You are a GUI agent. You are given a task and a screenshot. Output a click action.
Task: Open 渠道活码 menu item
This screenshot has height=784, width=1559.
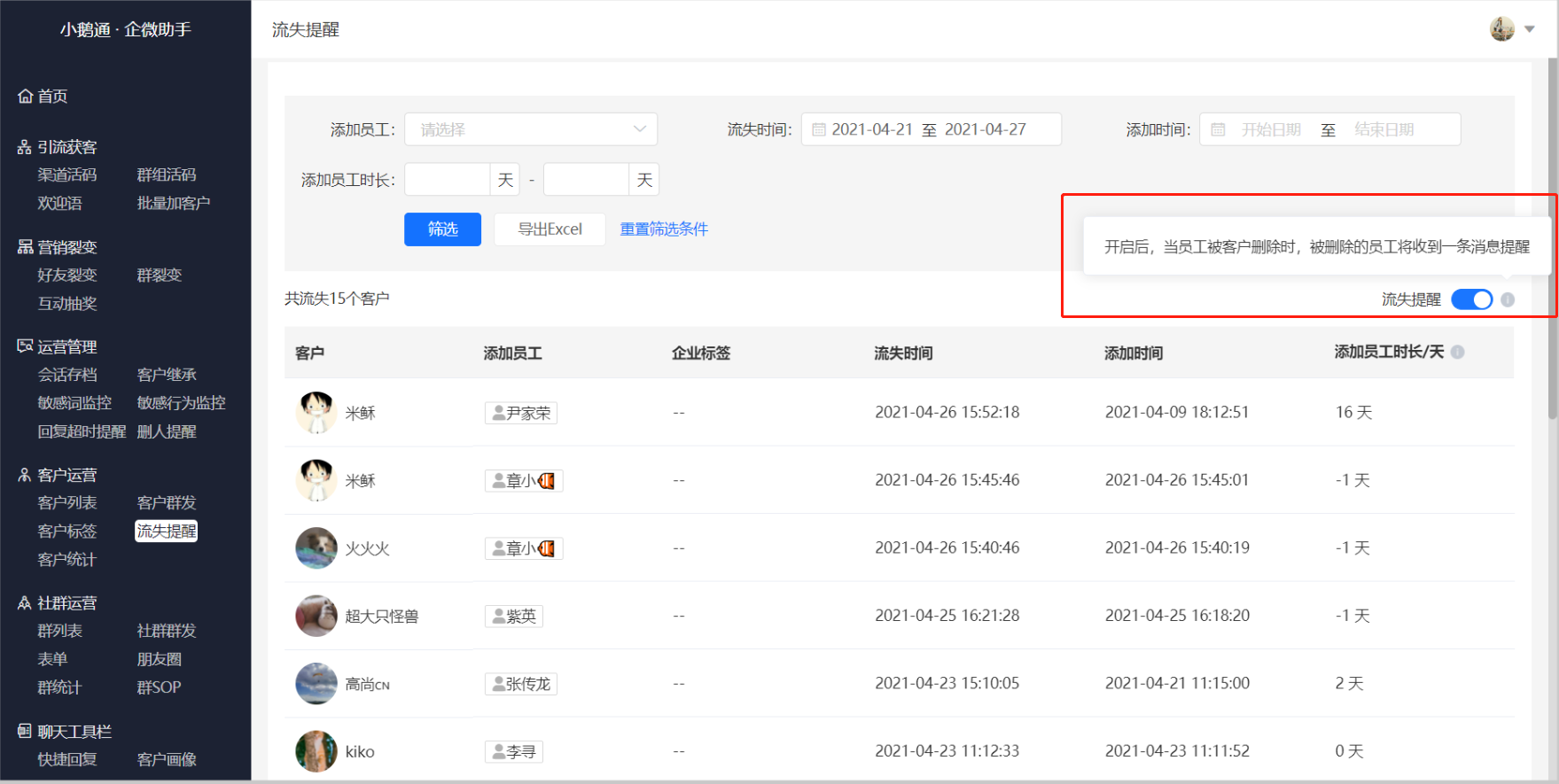[67, 175]
